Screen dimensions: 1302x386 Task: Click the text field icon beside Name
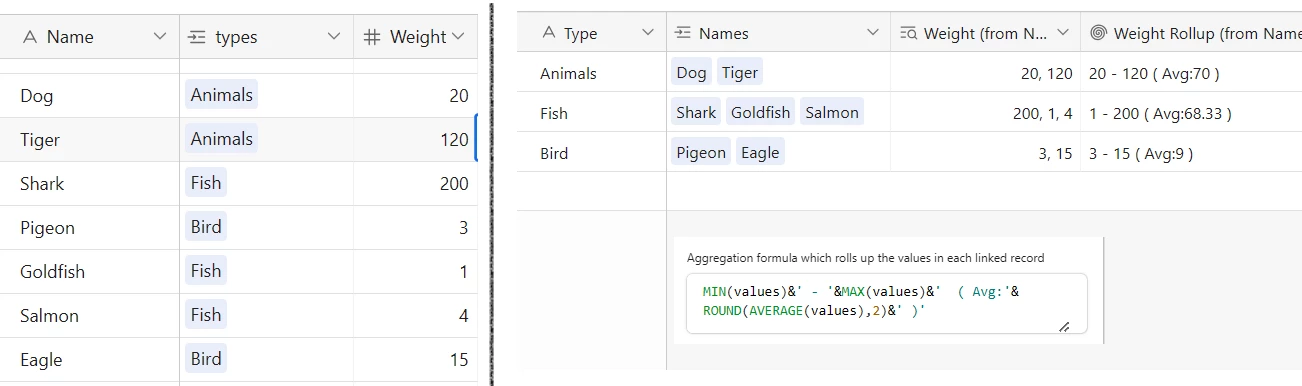[29, 37]
